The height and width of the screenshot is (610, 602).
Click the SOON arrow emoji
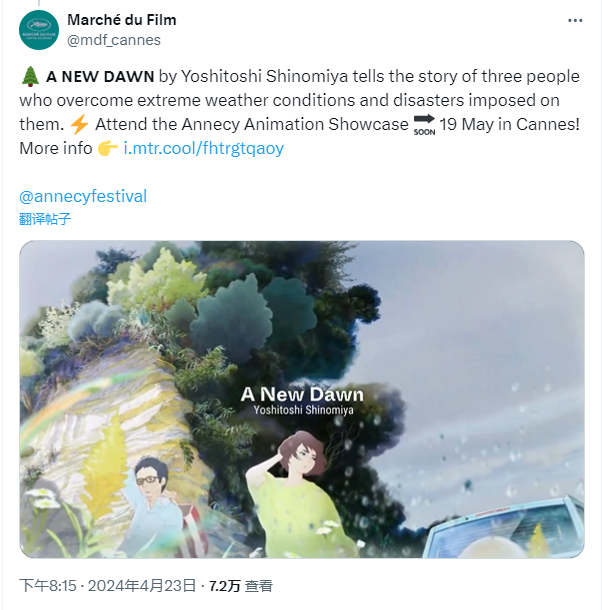(x=424, y=124)
